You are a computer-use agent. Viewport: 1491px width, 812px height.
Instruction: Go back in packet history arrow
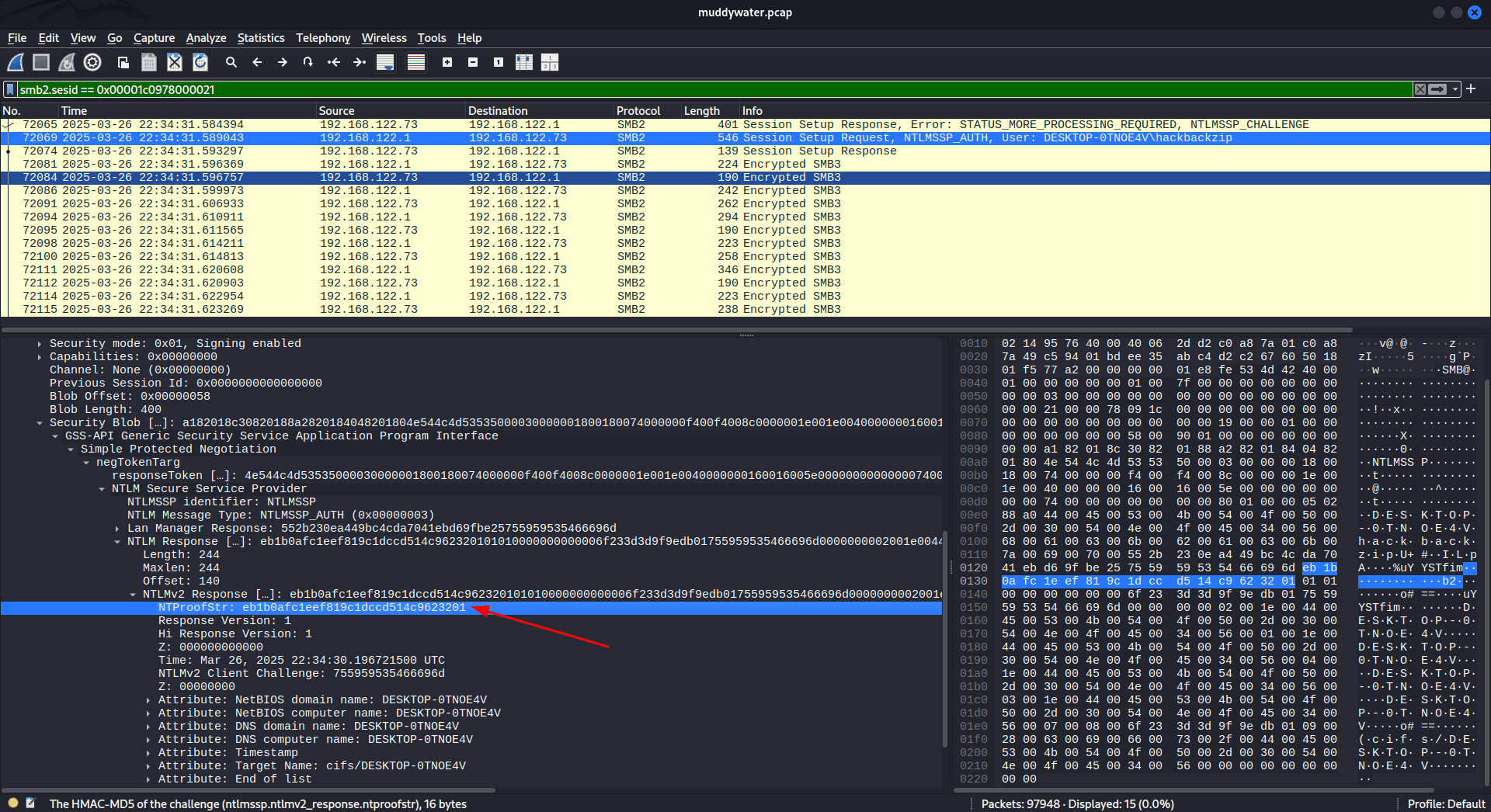[x=257, y=62]
